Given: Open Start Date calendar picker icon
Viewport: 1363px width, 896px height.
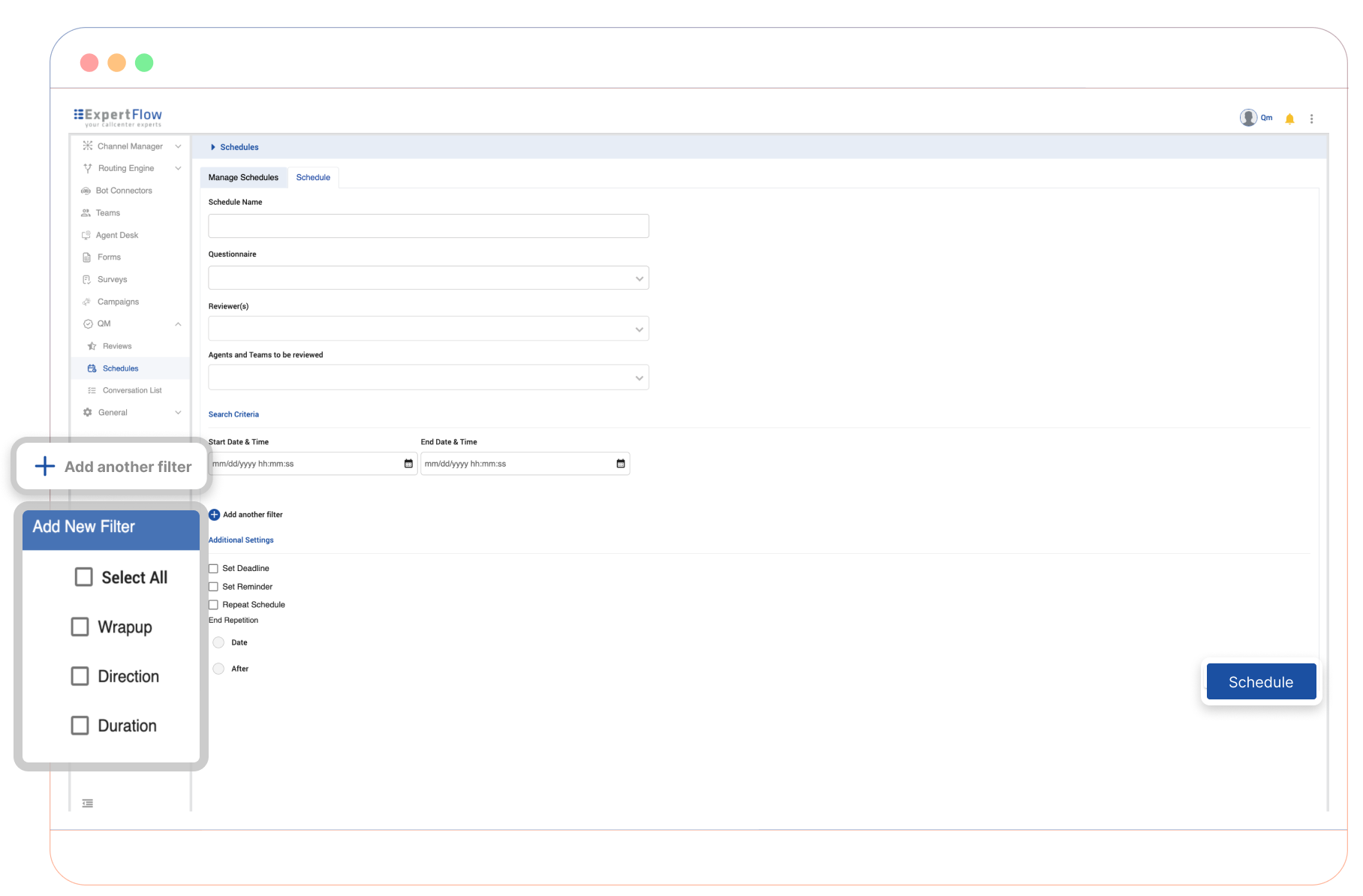Looking at the screenshot, I should pos(408,464).
